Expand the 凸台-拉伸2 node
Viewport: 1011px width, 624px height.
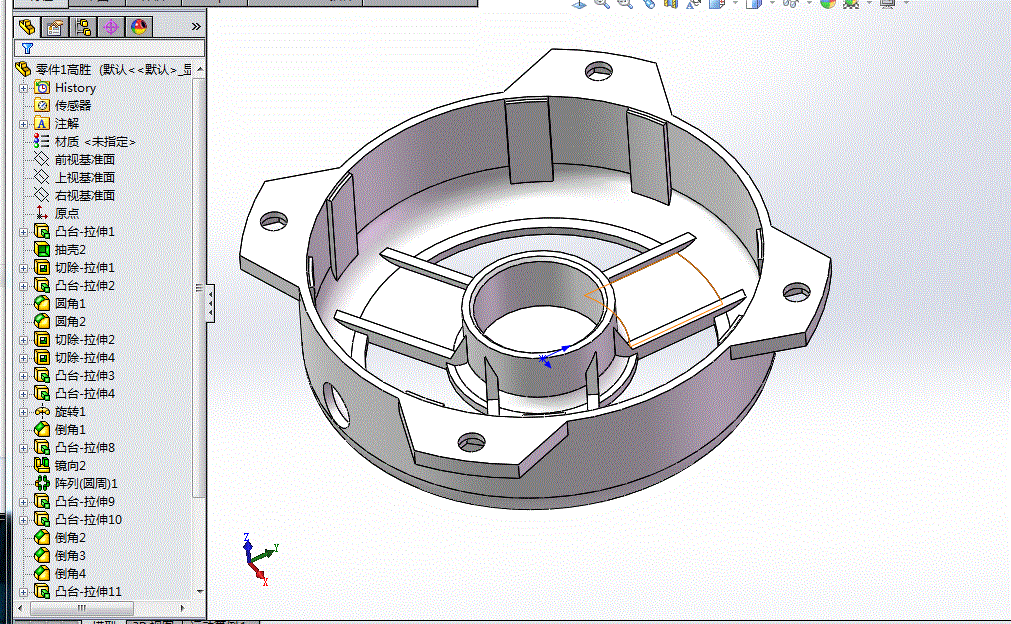pyautogui.click(x=24, y=286)
